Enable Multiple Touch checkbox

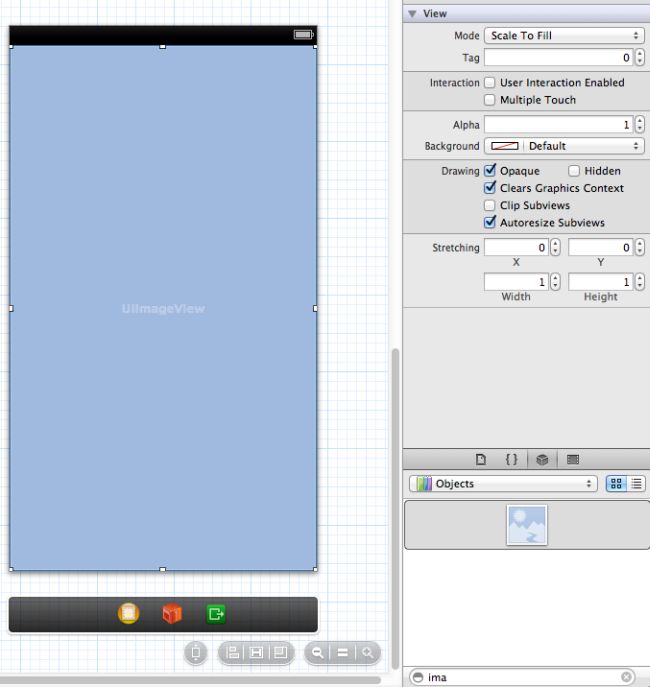coord(490,100)
